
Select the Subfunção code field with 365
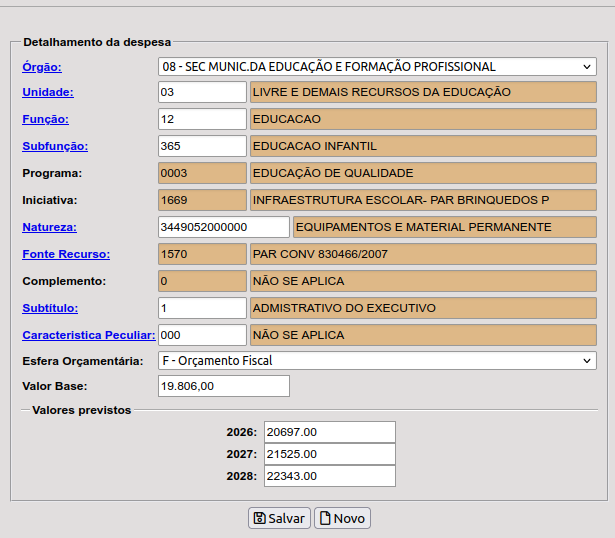202,146
